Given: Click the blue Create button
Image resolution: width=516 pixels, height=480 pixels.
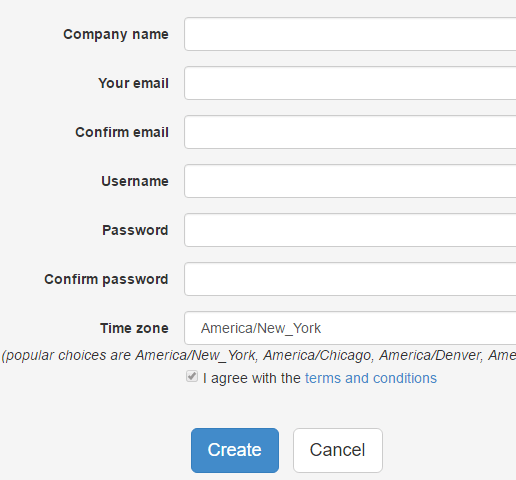Looking at the screenshot, I should pyautogui.click(x=235, y=450).
